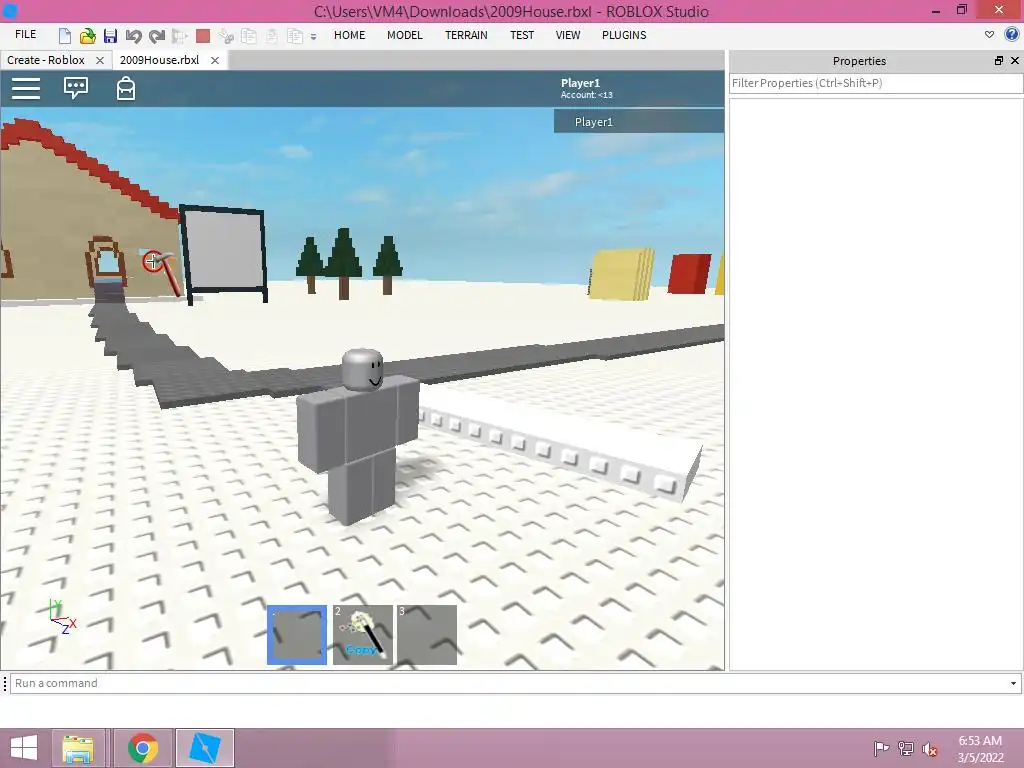Select hotbar slot 3 tool
1024x768 pixels.
[426, 635]
